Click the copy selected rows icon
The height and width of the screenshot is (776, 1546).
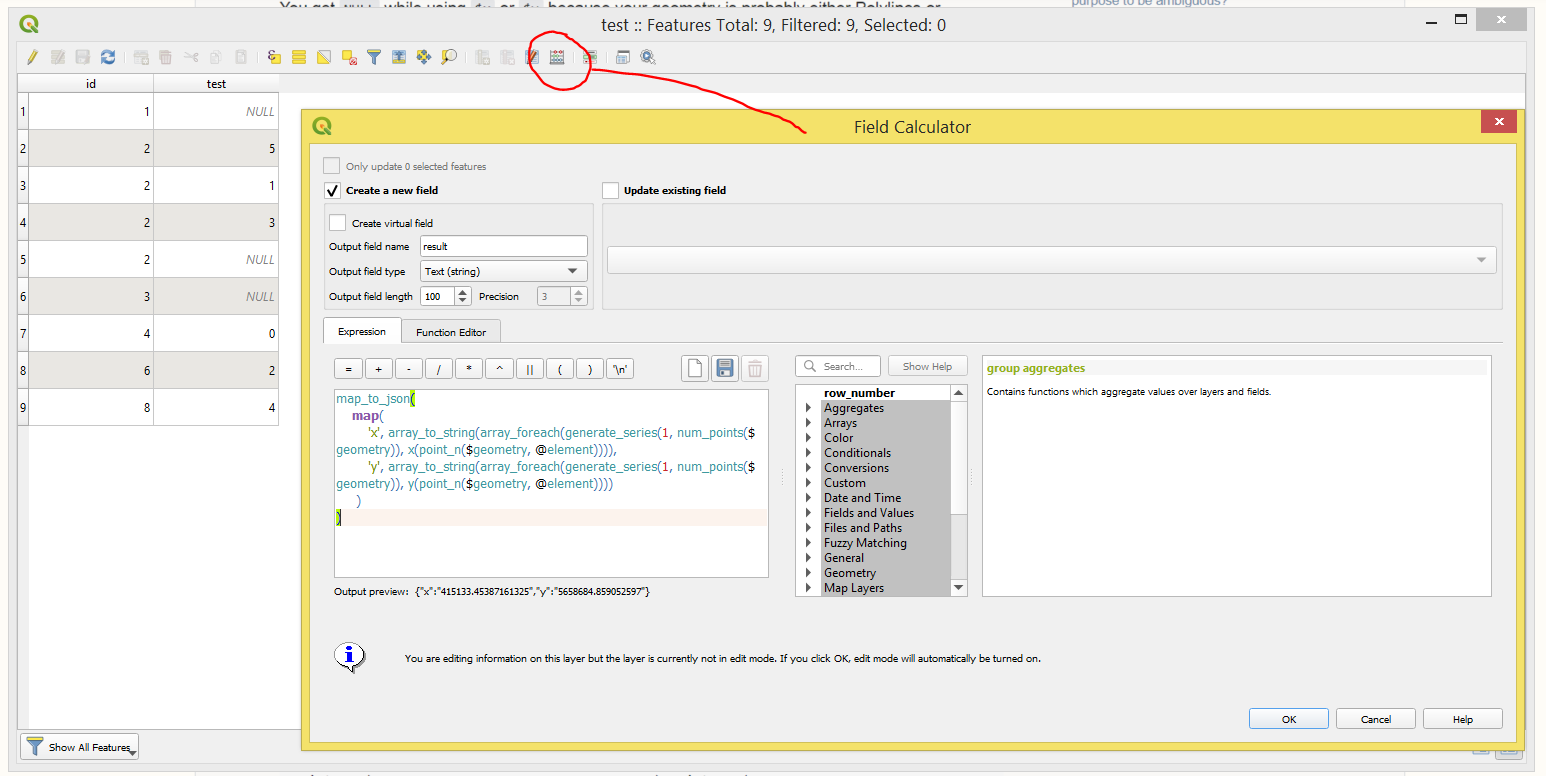(x=215, y=58)
